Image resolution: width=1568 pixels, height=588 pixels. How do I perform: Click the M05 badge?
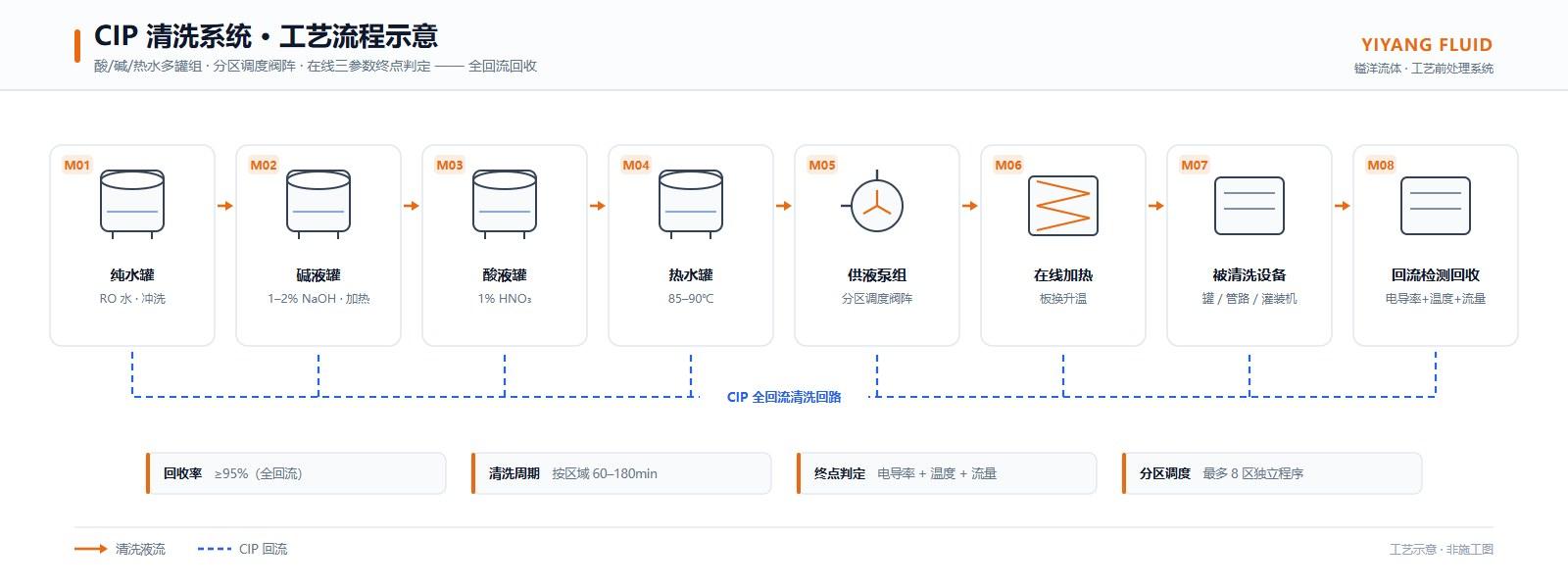pos(822,165)
